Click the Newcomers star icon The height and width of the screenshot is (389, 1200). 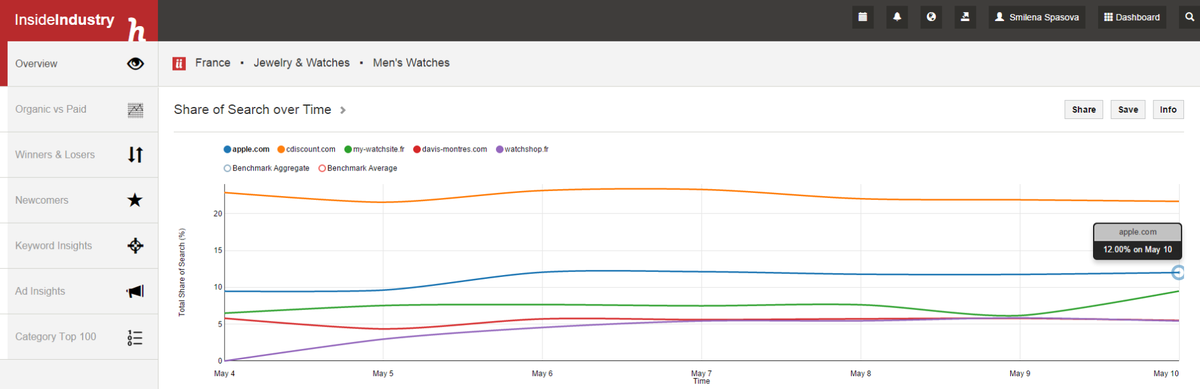click(136, 200)
